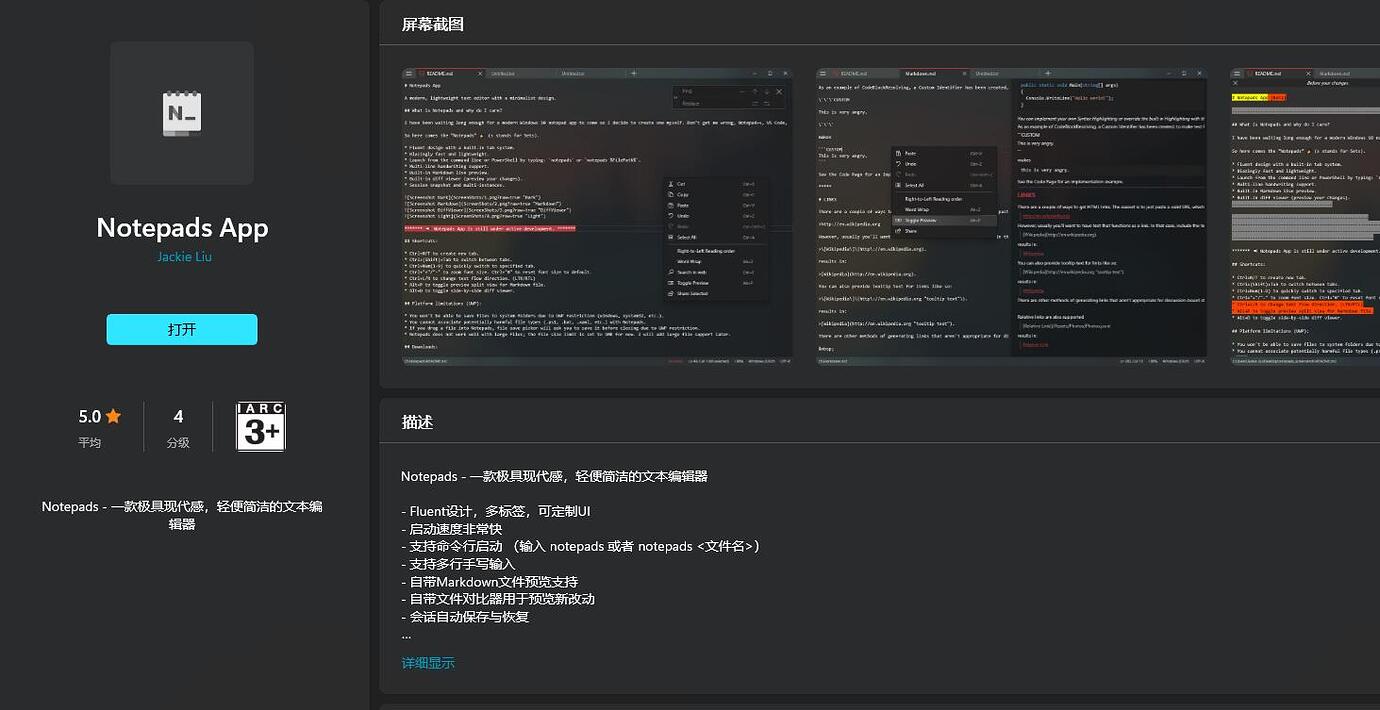Open the middle screenshot thumbnail
This screenshot has width=1380, height=710.
point(1010,215)
